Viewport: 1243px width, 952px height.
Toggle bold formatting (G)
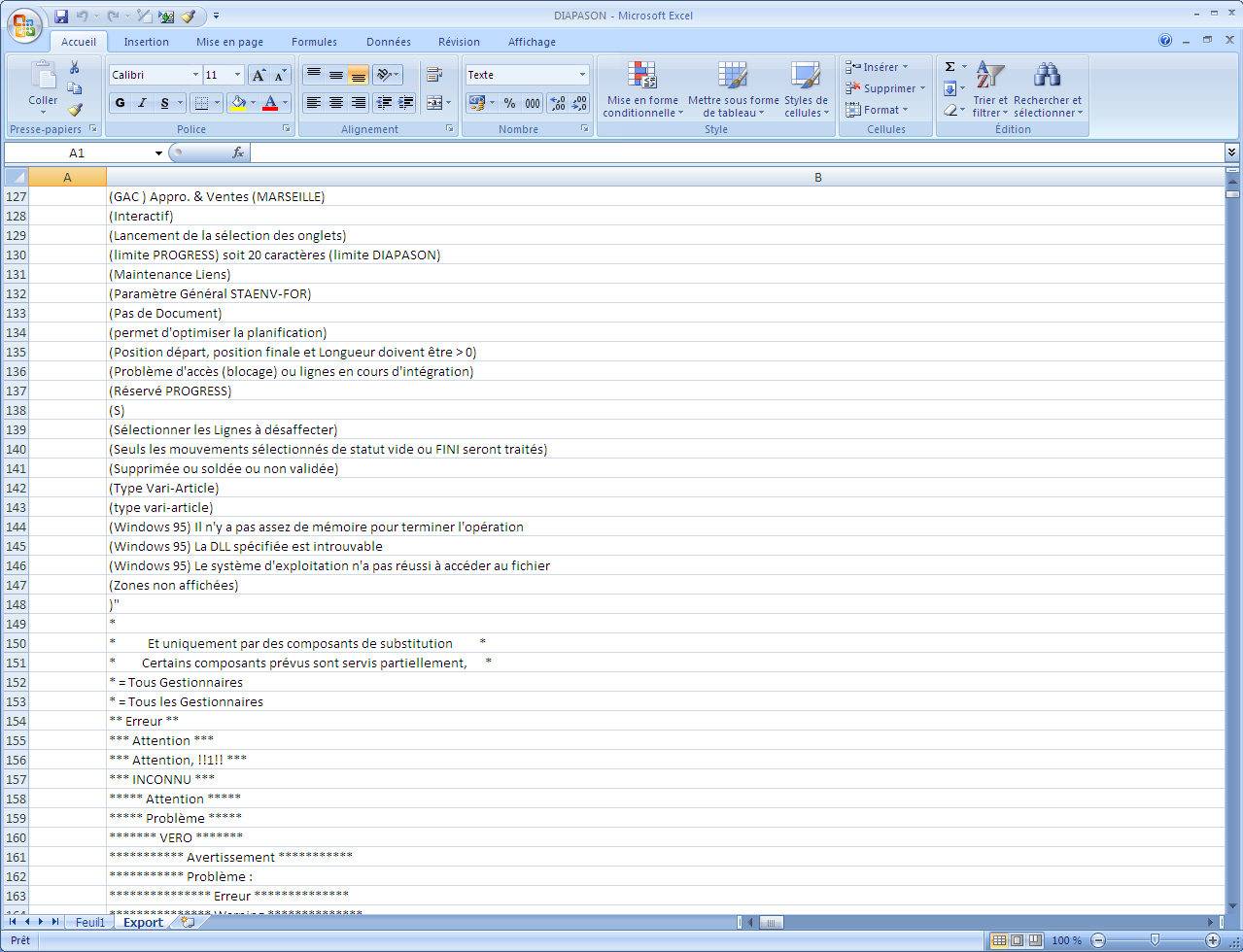tap(120, 103)
